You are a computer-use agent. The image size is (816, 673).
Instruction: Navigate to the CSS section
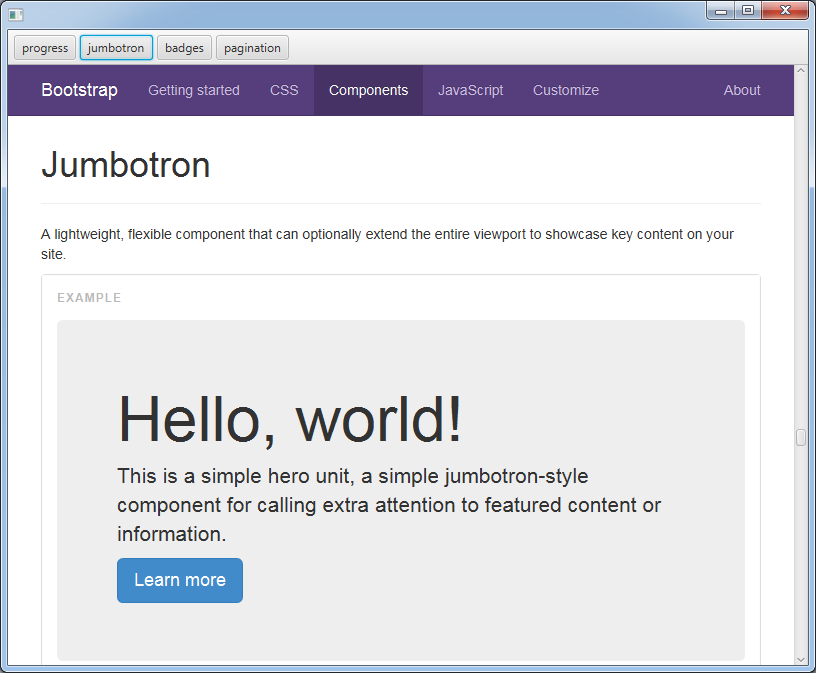284,90
